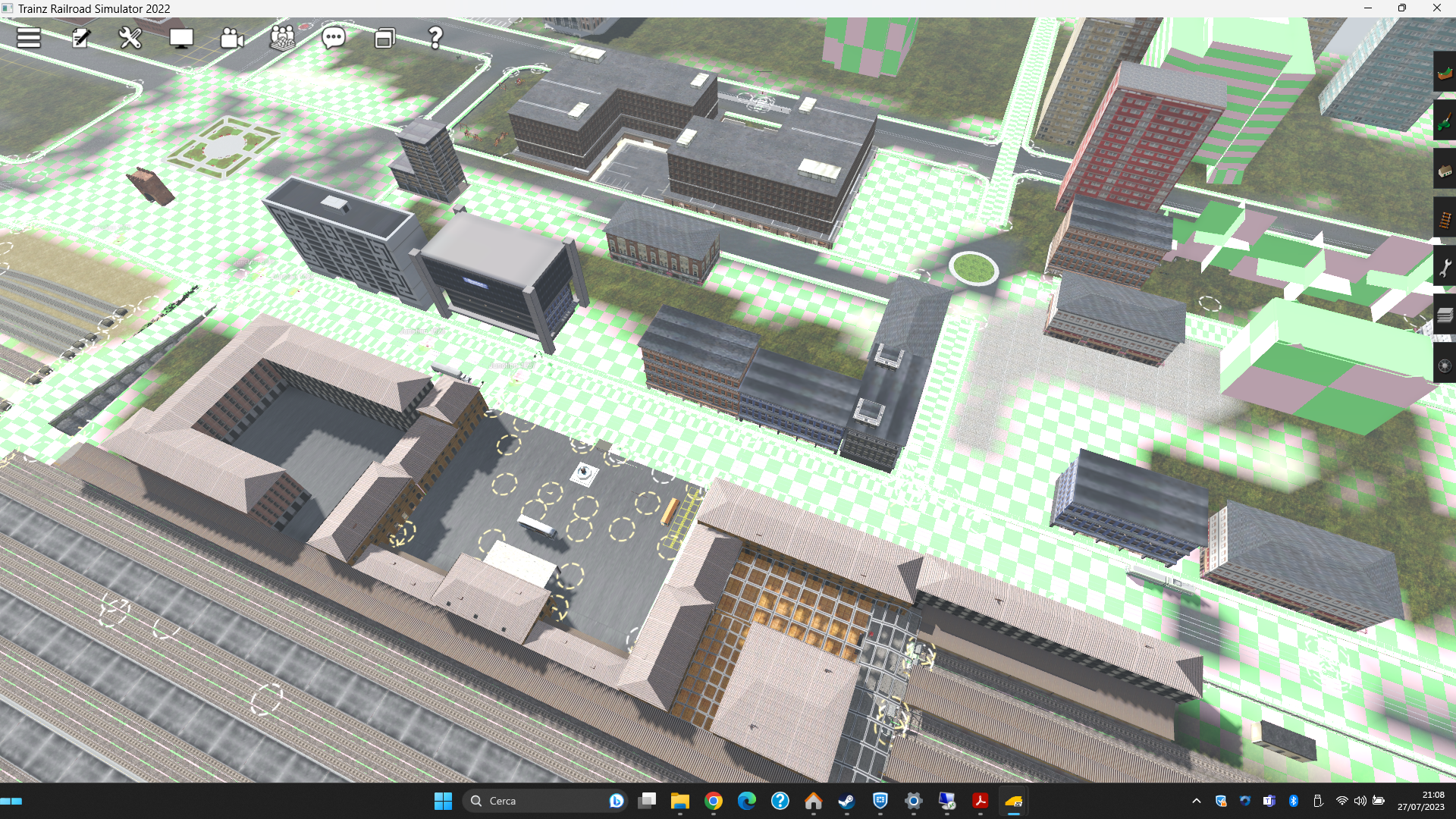Expand the Paint brush tab
This screenshot has width=1456, height=819.
point(1445,121)
